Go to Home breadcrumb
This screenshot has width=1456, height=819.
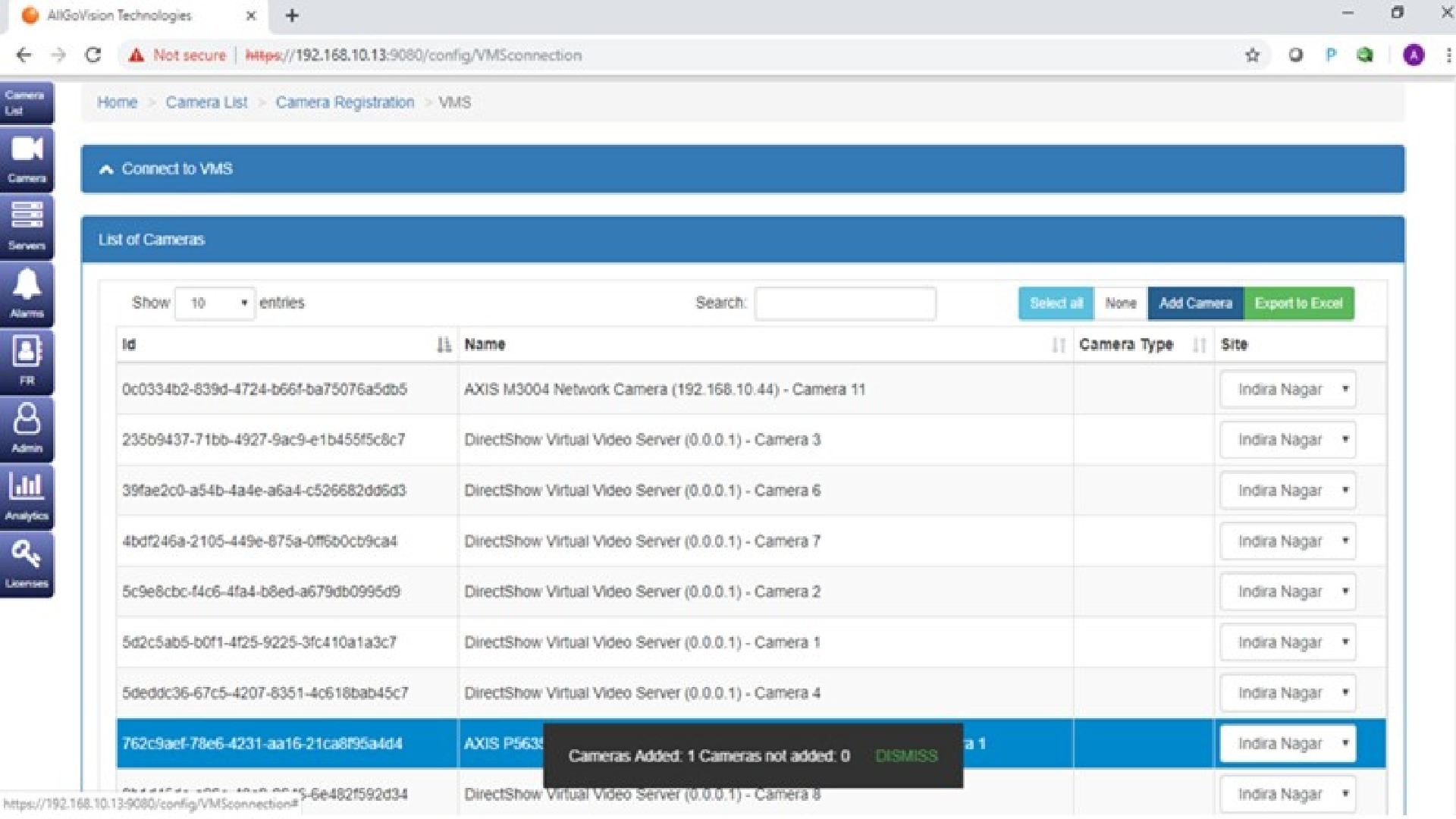click(117, 102)
